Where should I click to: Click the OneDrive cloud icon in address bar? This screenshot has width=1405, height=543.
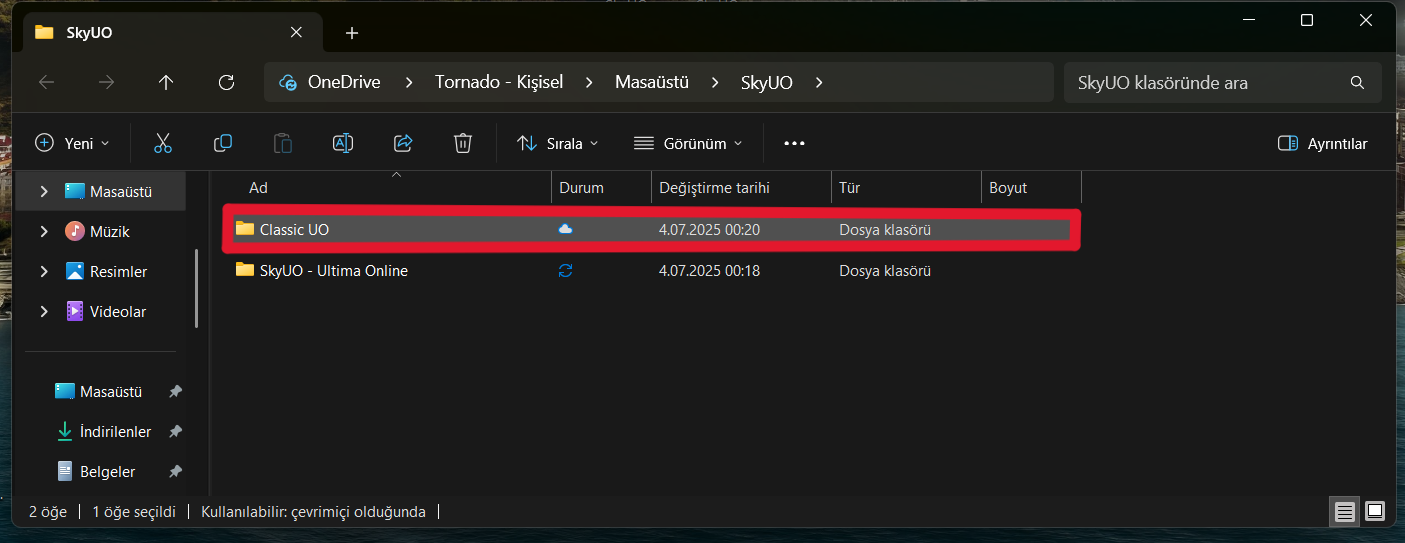tap(288, 83)
